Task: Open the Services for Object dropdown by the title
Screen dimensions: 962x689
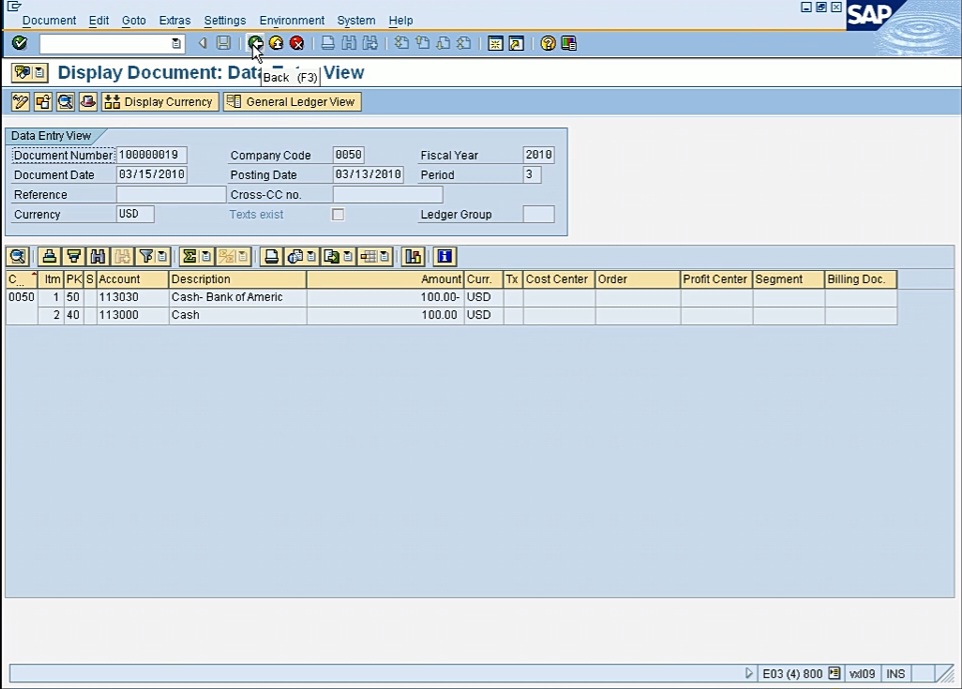Action: (39, 72)
